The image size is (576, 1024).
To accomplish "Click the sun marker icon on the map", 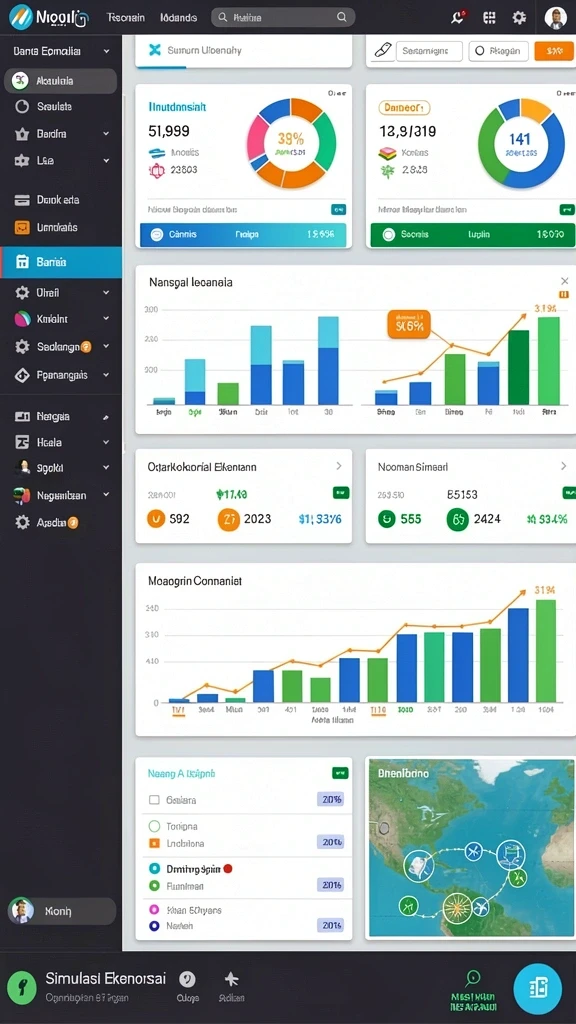I will pos(457,908).
